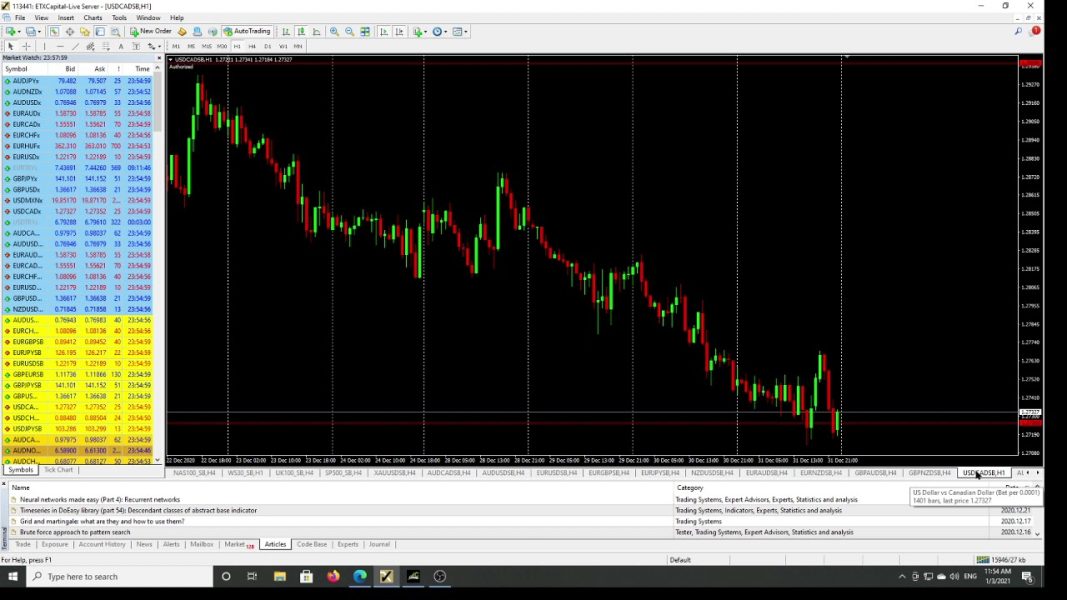Open Microsoft Edge from the taskbar

(359, 577)
